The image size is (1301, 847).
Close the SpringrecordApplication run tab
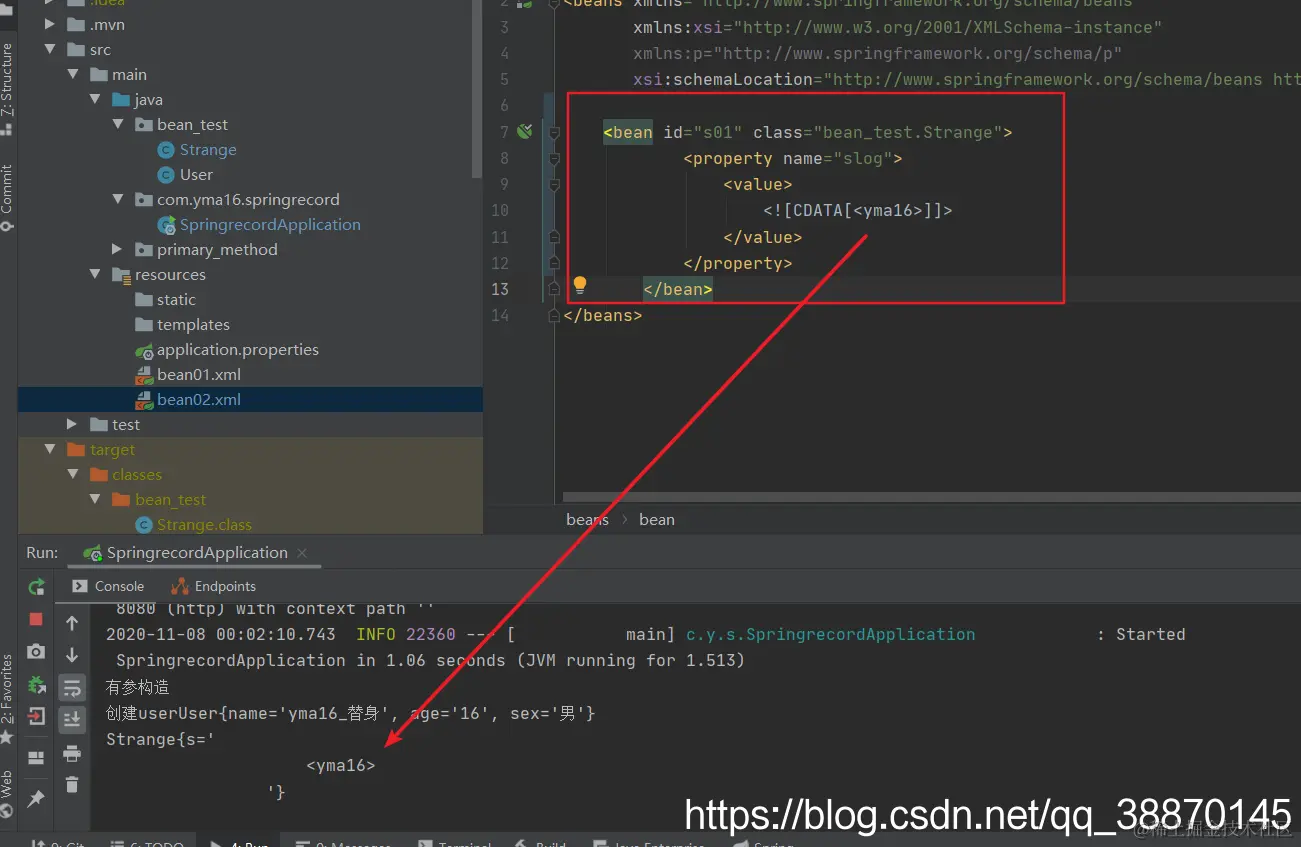(x=302, y=553)
